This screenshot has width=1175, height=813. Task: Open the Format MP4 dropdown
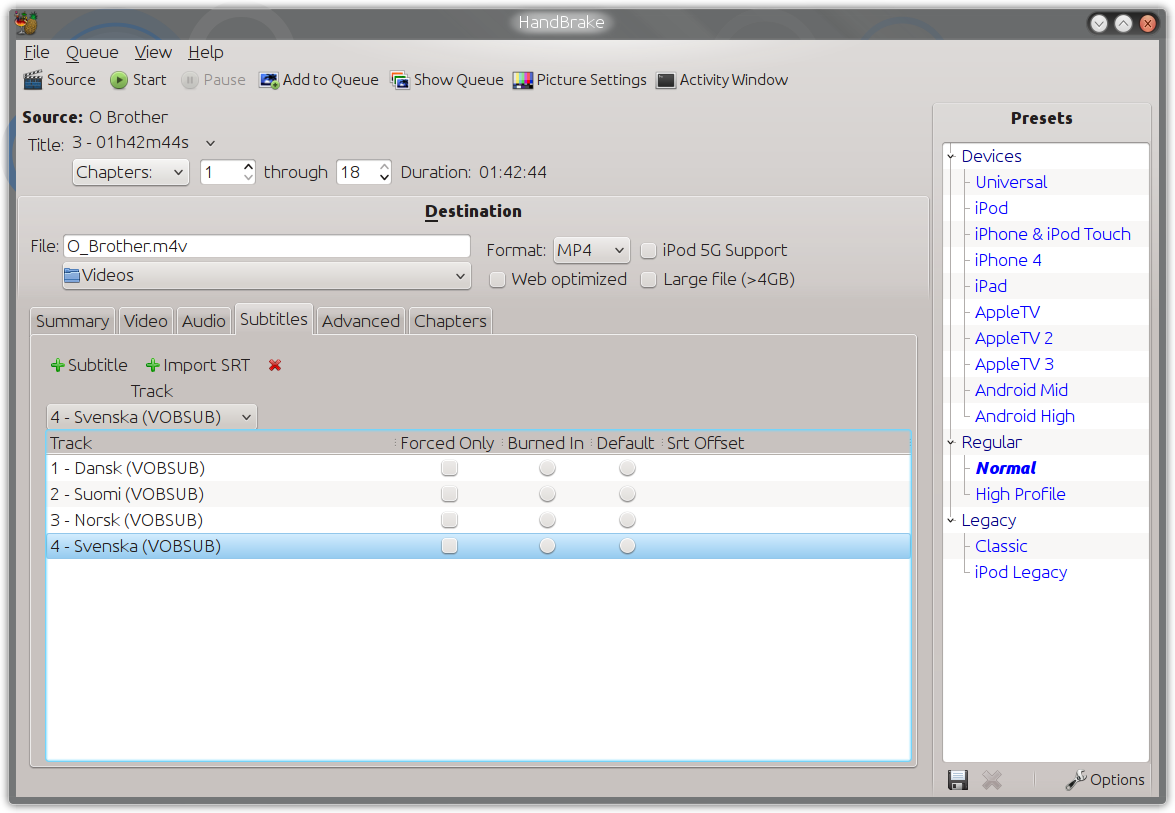coord(591,250)
